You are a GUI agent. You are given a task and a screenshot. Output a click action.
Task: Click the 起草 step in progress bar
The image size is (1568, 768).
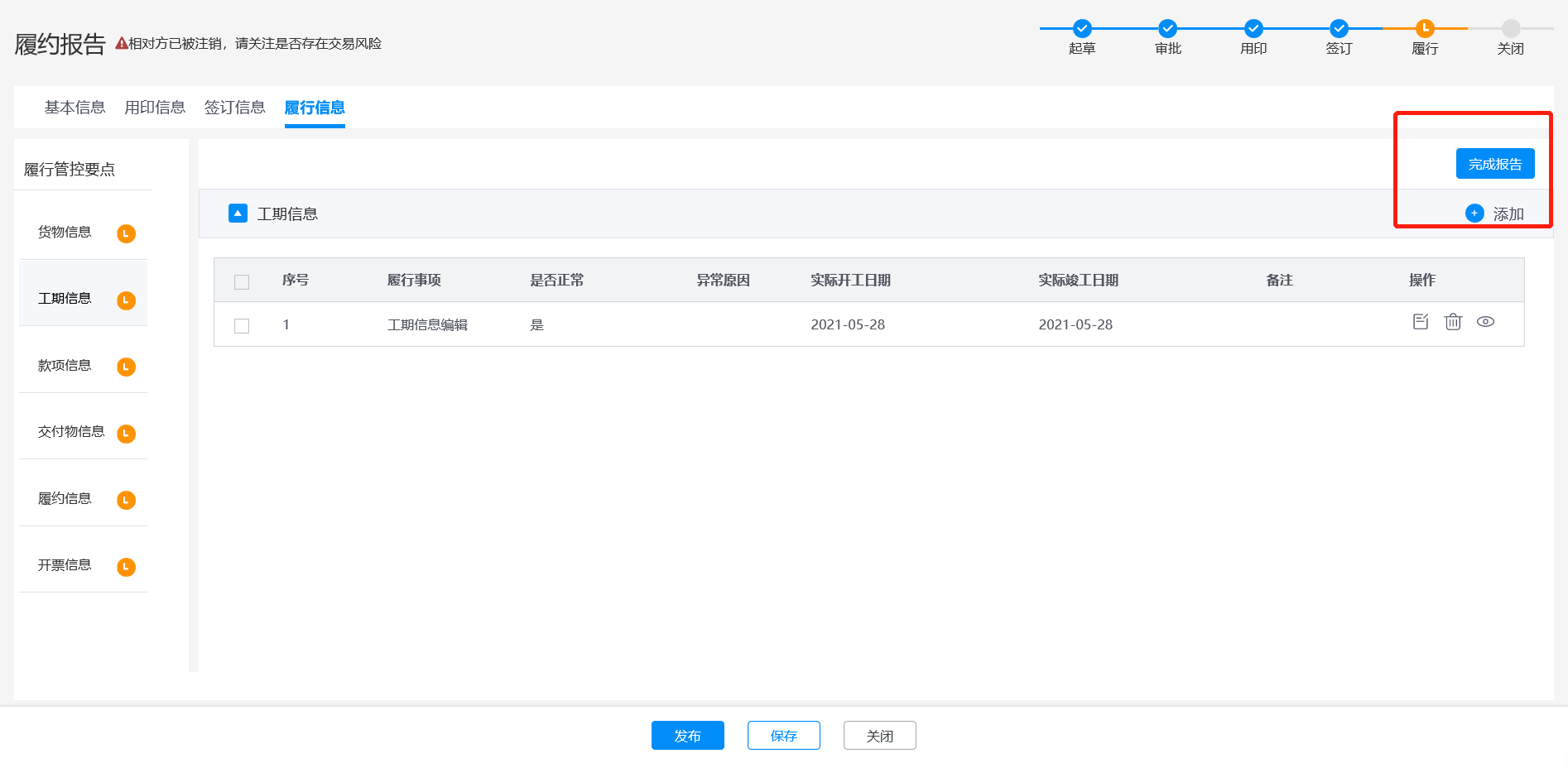point(1081,29)
